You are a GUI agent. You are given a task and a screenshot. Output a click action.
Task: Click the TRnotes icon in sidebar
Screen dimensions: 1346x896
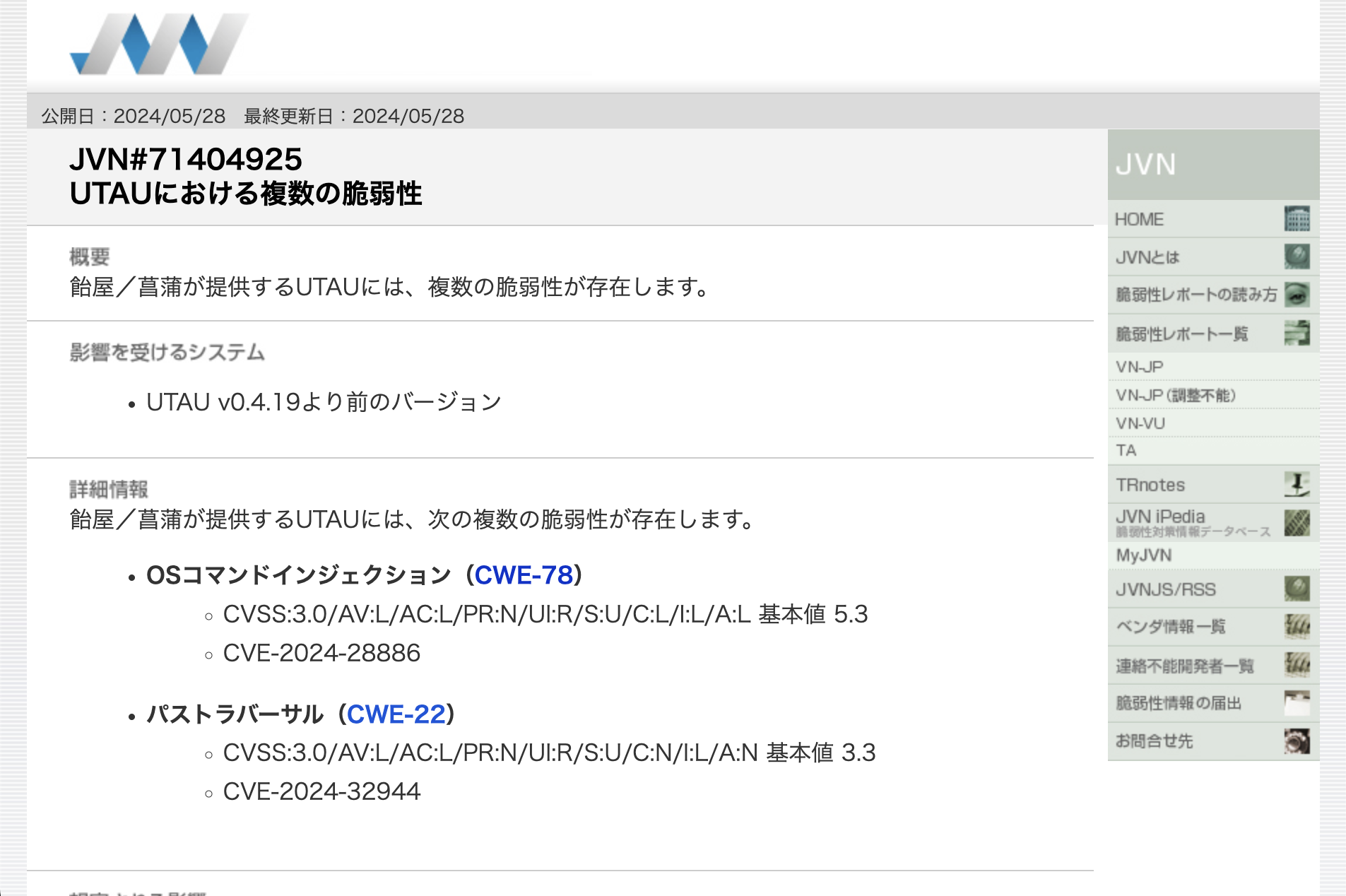coord(1297,485)
